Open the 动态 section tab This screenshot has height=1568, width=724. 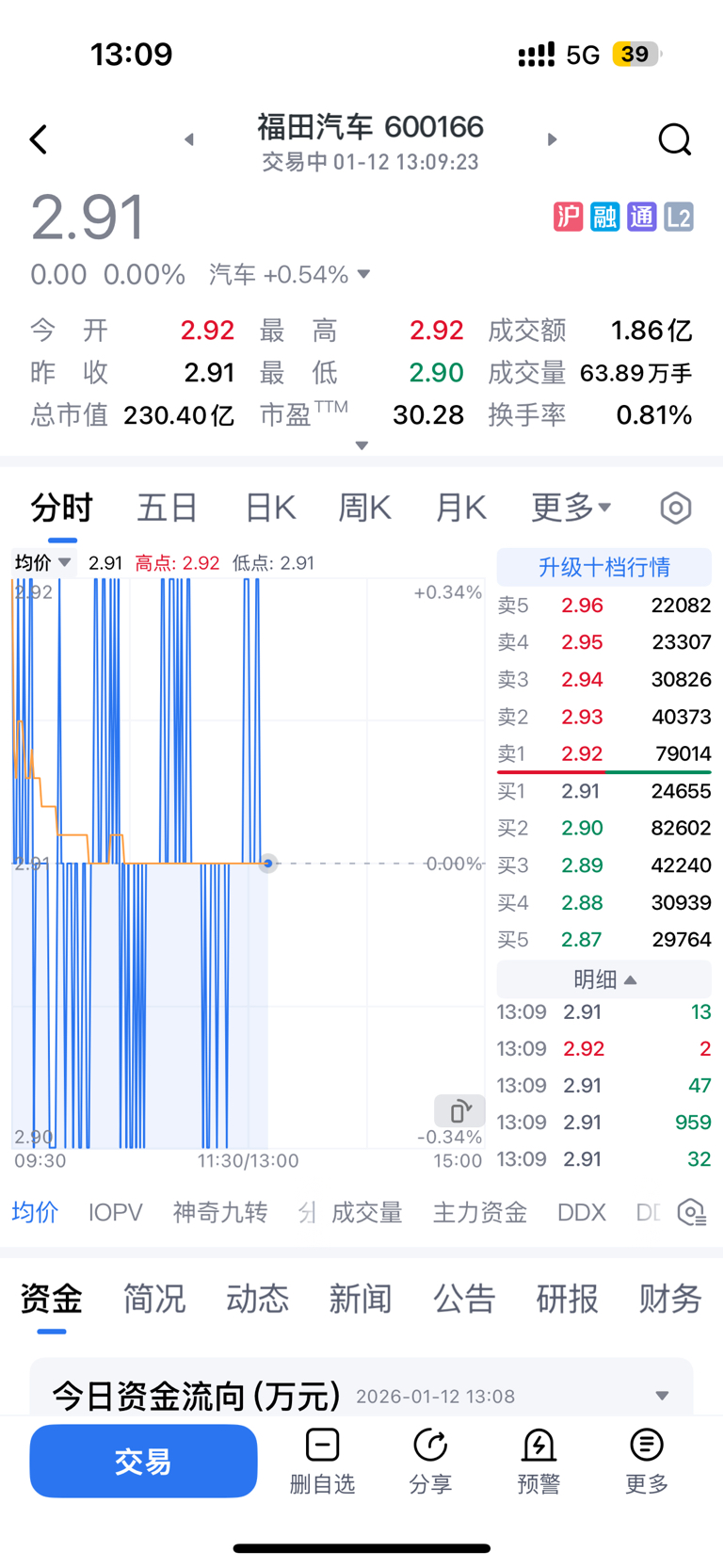258,1300
